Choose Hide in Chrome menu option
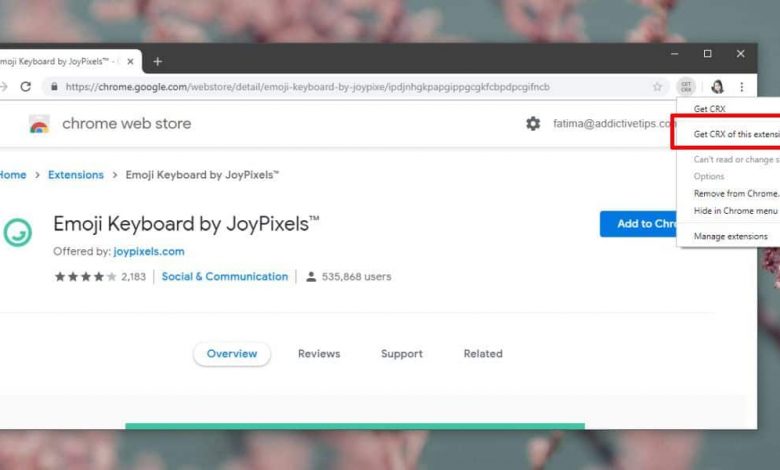Screen dimensions: 780x470 [x=735, y=211]
